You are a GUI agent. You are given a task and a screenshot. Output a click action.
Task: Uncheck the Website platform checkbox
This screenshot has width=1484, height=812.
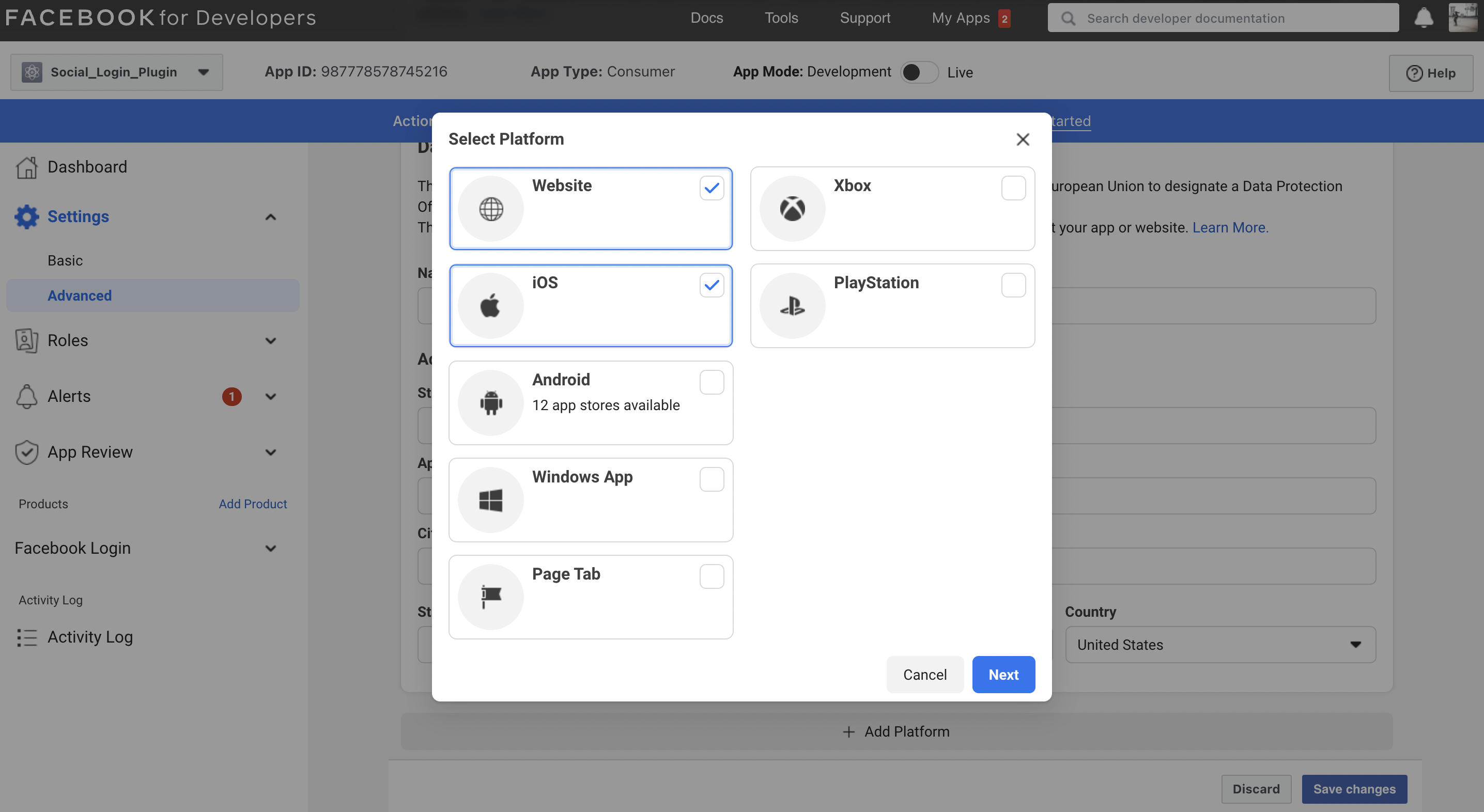point(712,188)
